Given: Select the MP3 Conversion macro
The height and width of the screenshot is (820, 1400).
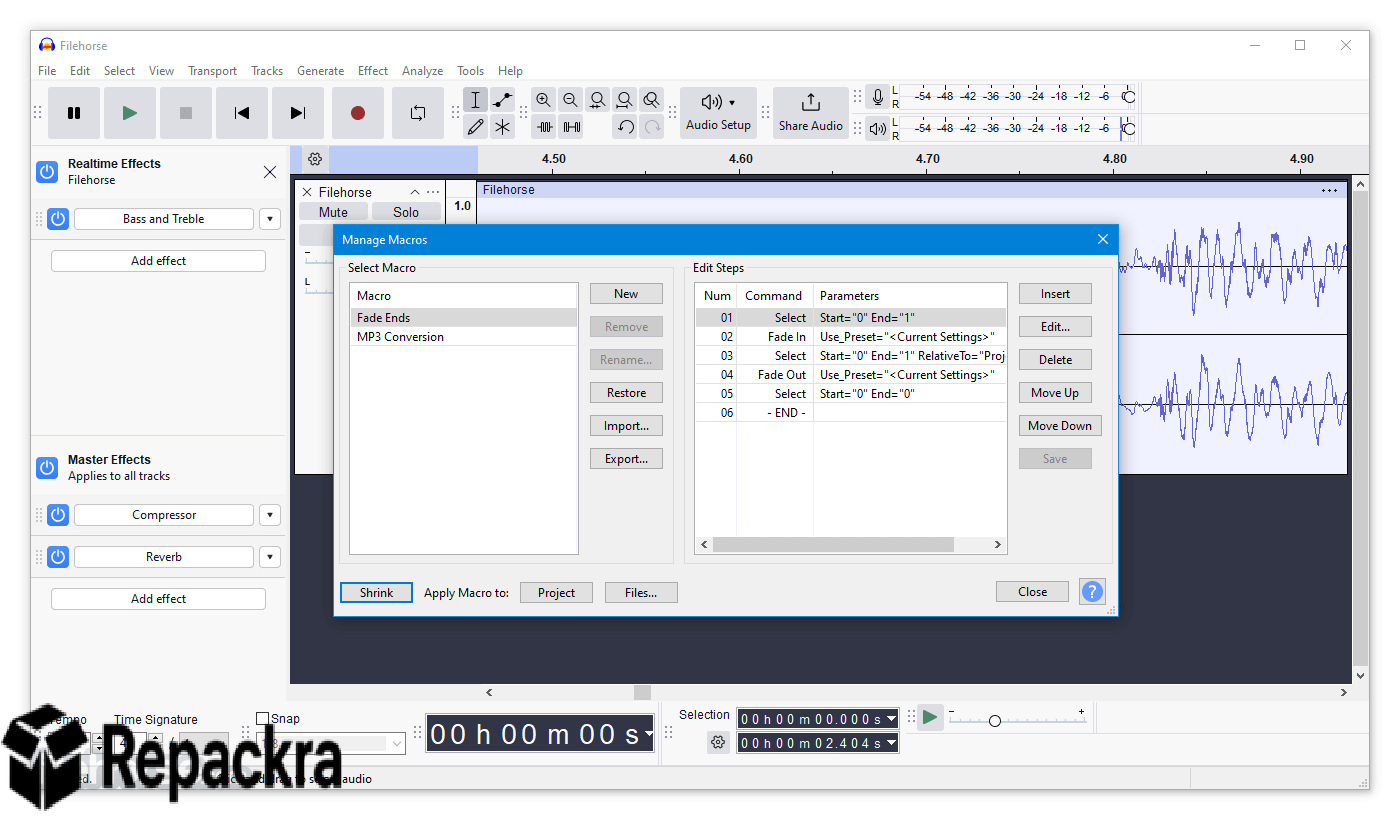Looking at the screenshot, I should tap(463, 337).
